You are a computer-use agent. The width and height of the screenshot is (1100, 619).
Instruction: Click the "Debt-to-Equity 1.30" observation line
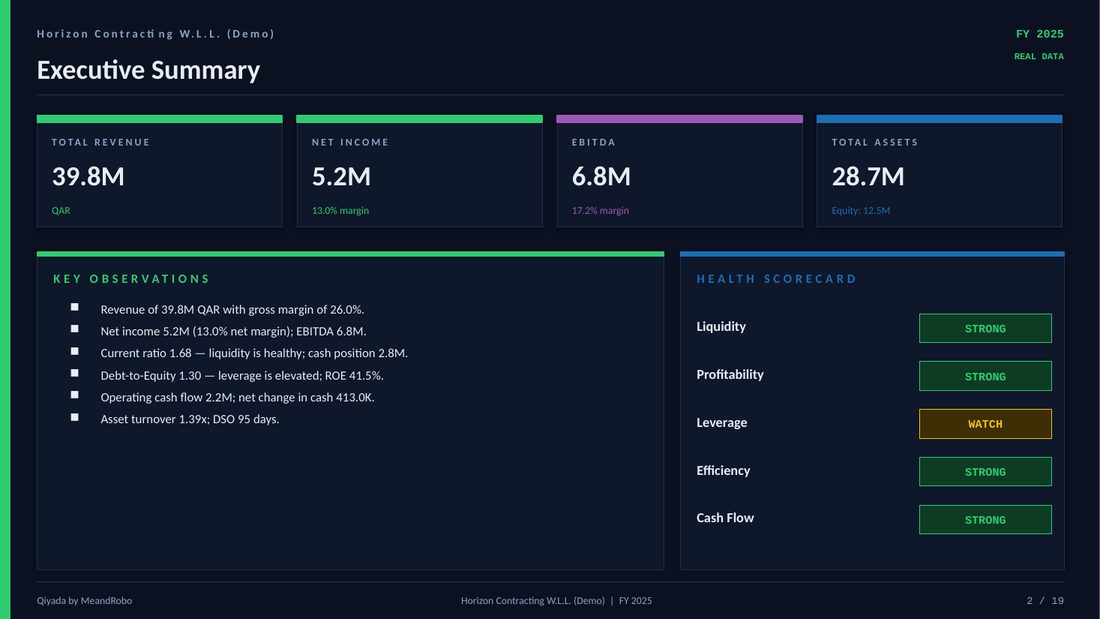pyautogui.click(x=242, y=375)
